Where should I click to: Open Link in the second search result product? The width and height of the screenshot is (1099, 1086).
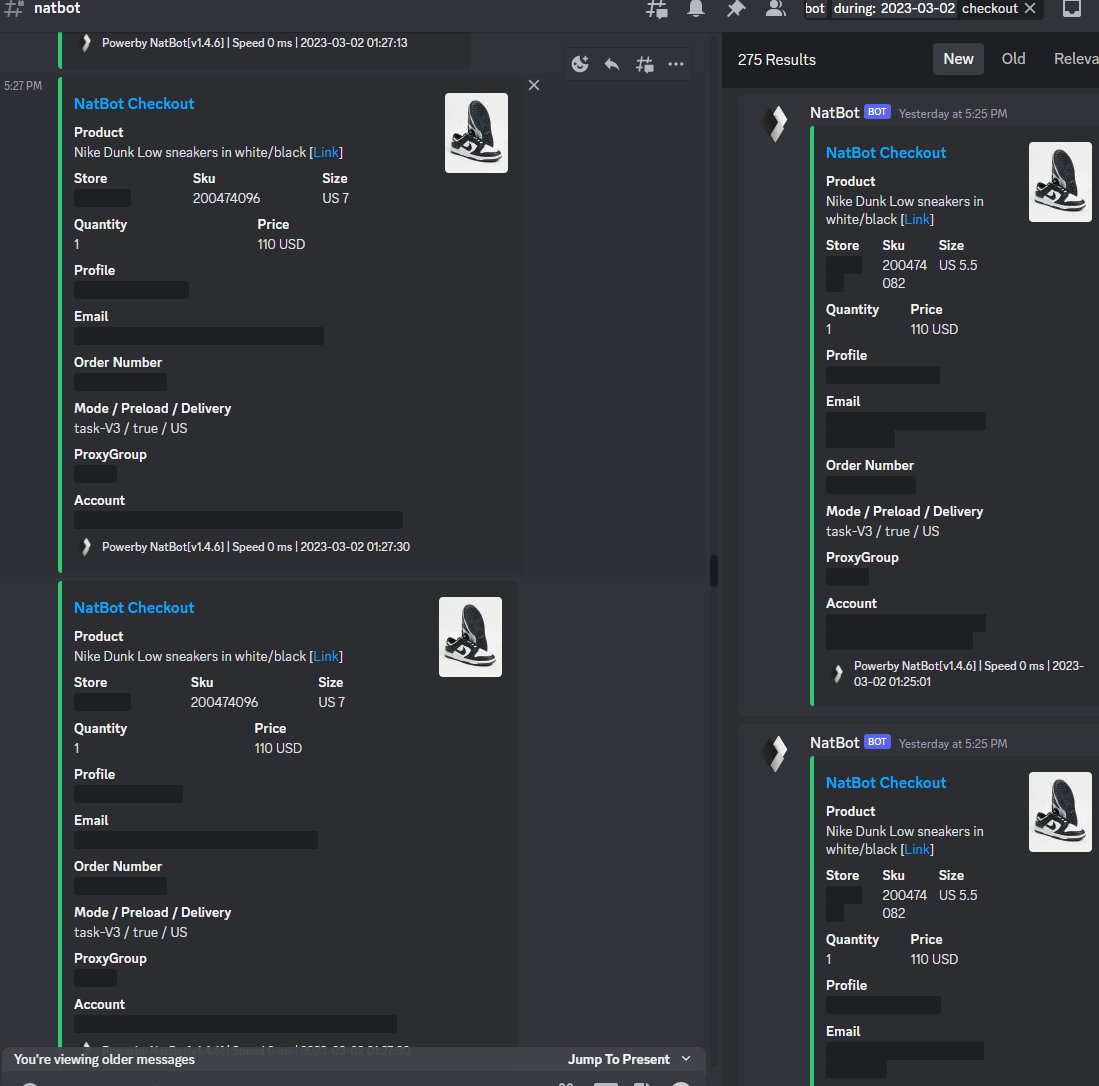[x=917, y=850]
